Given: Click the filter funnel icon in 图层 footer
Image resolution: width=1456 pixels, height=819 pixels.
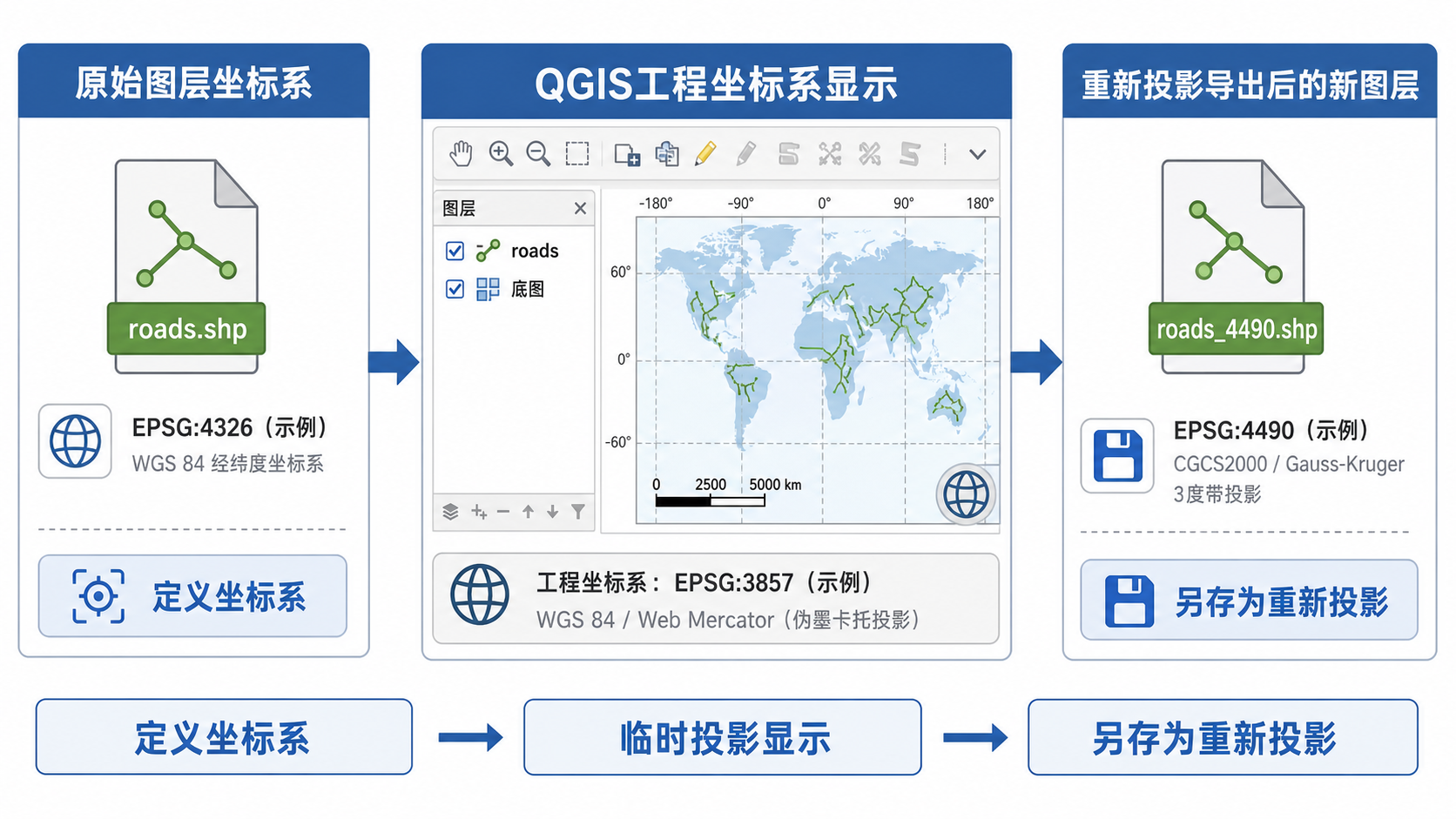Looking at the screenshot, I should 578,512.
